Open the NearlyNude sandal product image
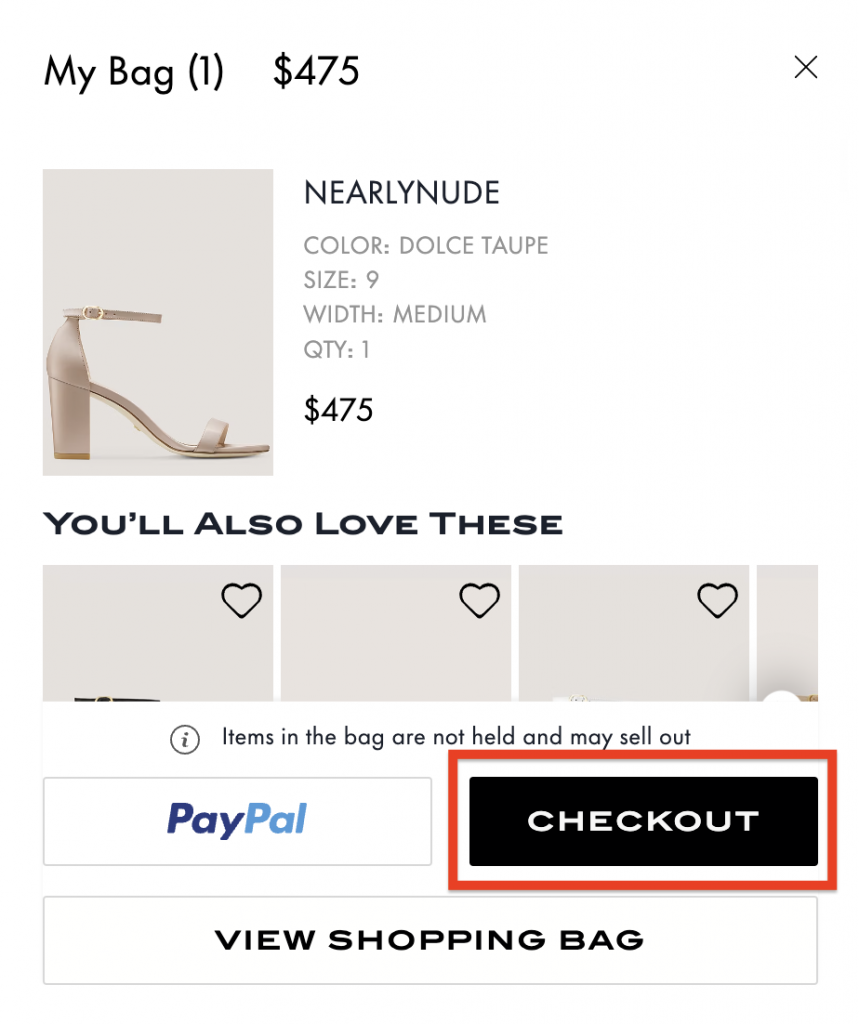Image resolution: width=859 pixels, height=1024 pixels. 158,322
